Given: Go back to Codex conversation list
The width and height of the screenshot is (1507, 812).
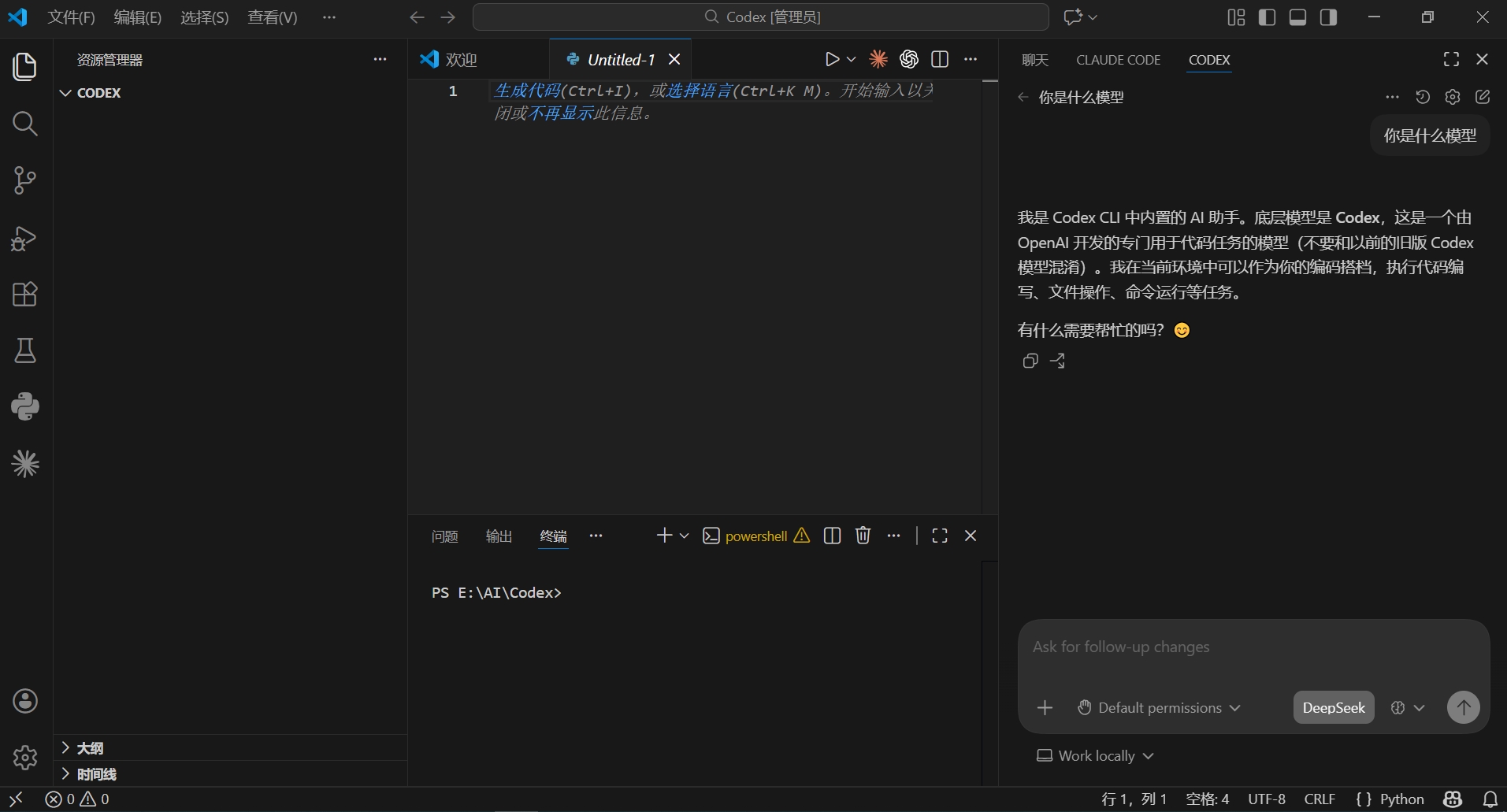Looking at the screenshot, I should (1023, 97).
